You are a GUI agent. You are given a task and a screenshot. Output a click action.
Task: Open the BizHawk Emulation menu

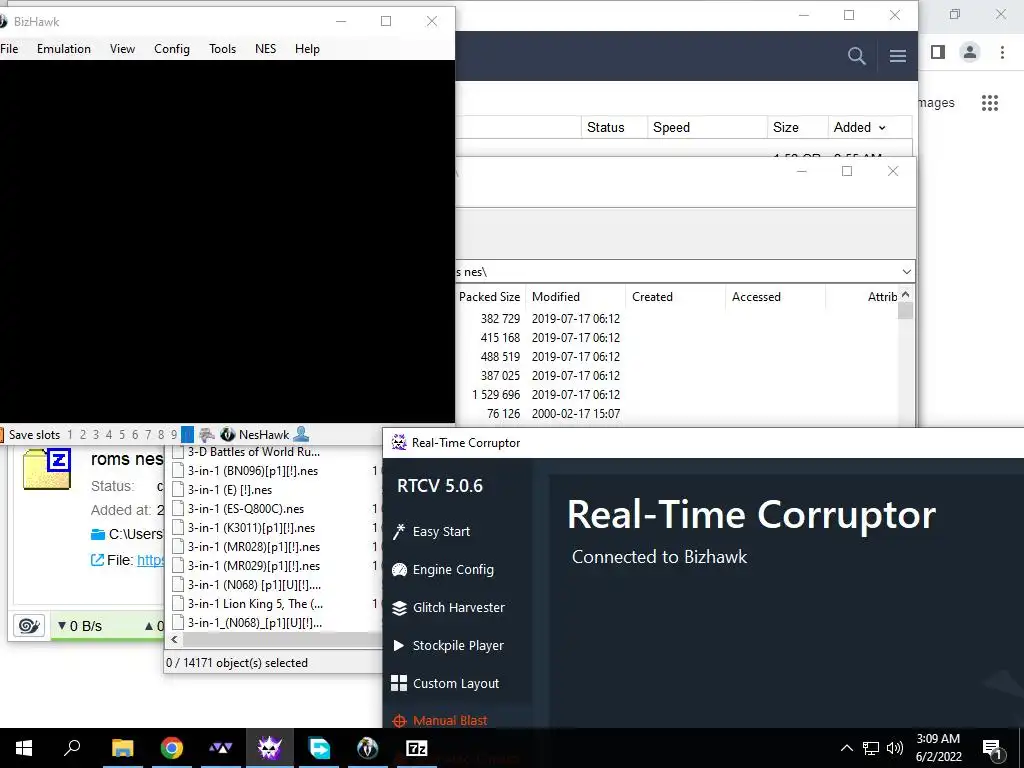tap(64, 49)
